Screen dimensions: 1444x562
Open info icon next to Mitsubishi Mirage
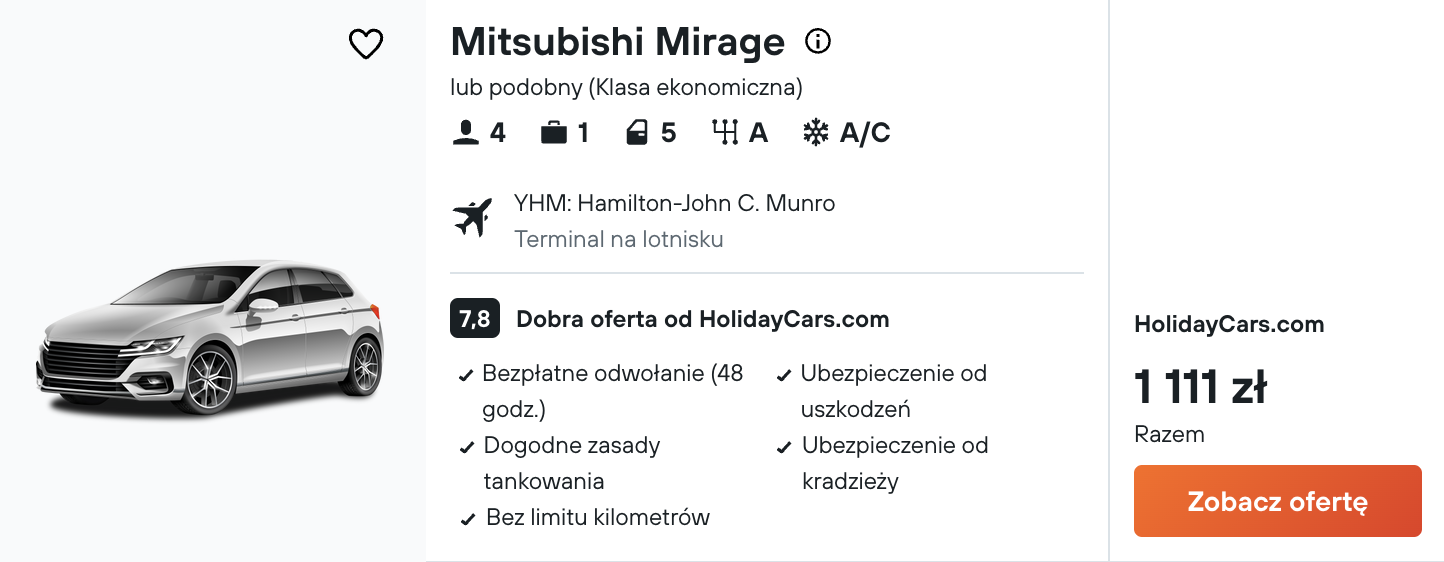point(818,42)
